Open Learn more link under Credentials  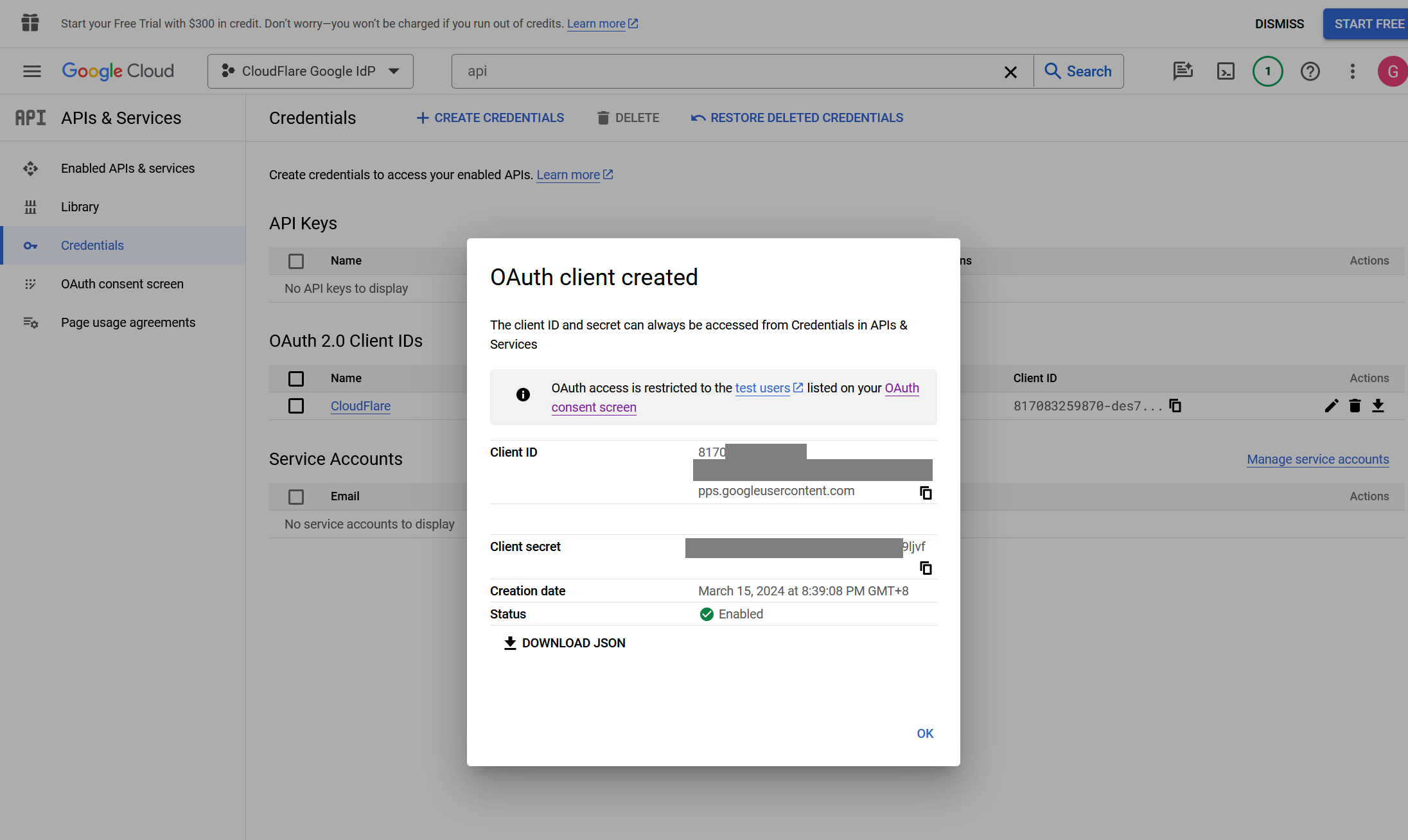pyautogui.click(x=574, y=175)
